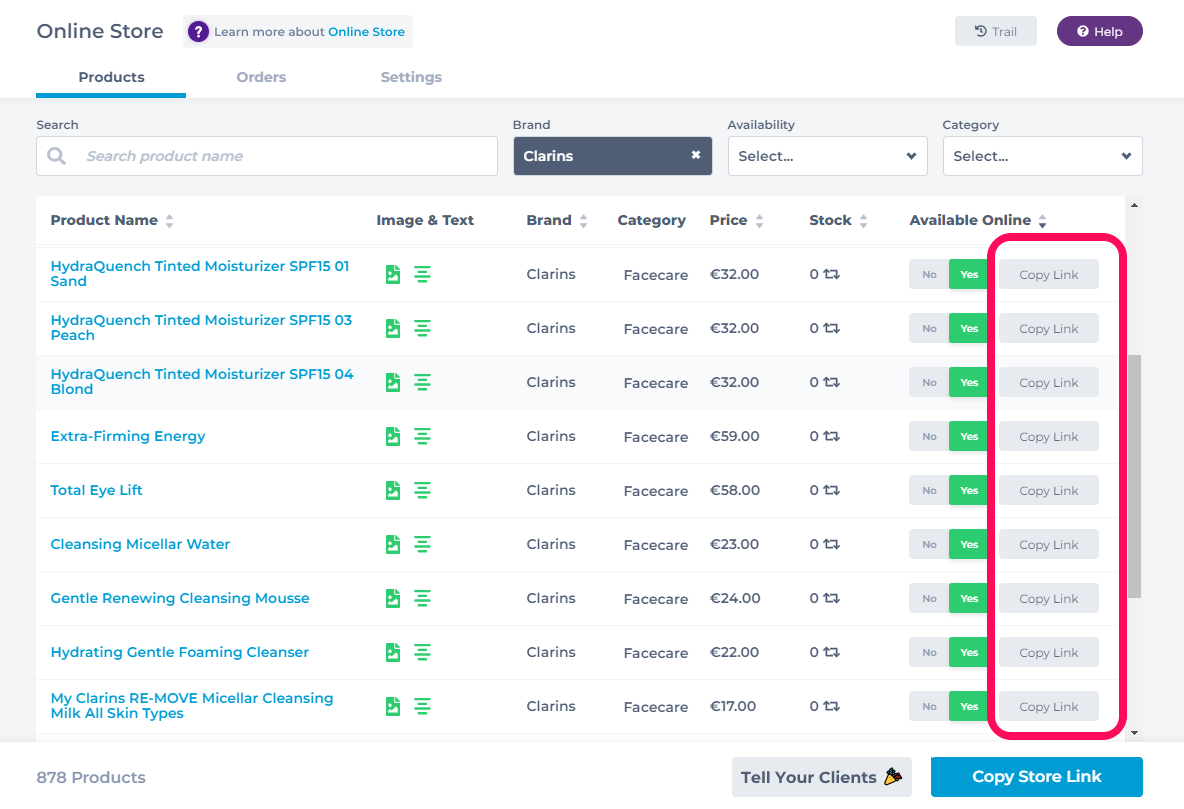Click stock sync icon for Total Eye Lift

tap(831, 490)
